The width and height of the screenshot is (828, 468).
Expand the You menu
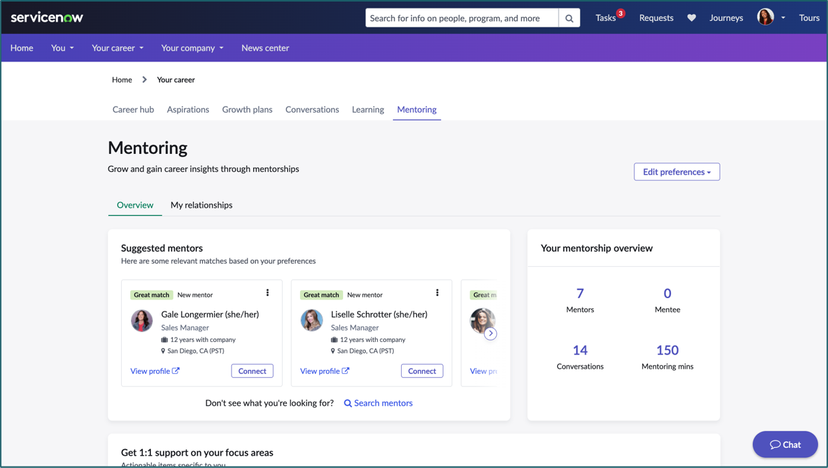(62, 48)
